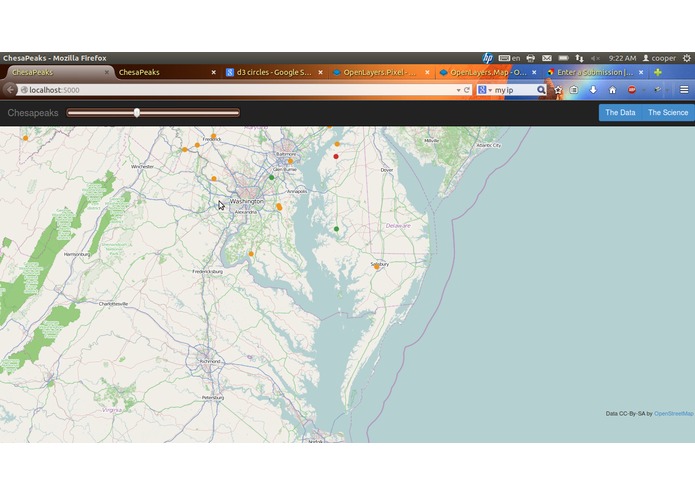
Task: Click the orange marker at Salisbury
Action: pyautogui.click(x=376, y=267)
